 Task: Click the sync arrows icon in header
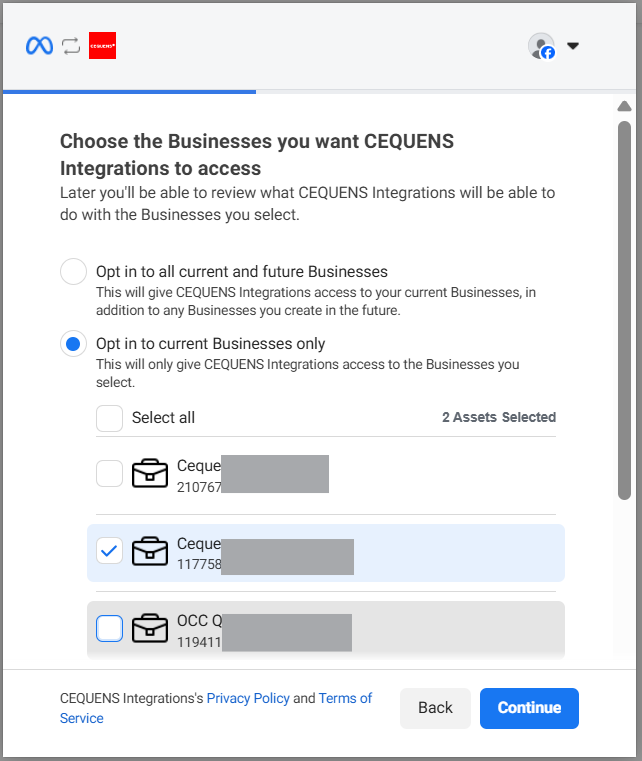coord(71,46)
